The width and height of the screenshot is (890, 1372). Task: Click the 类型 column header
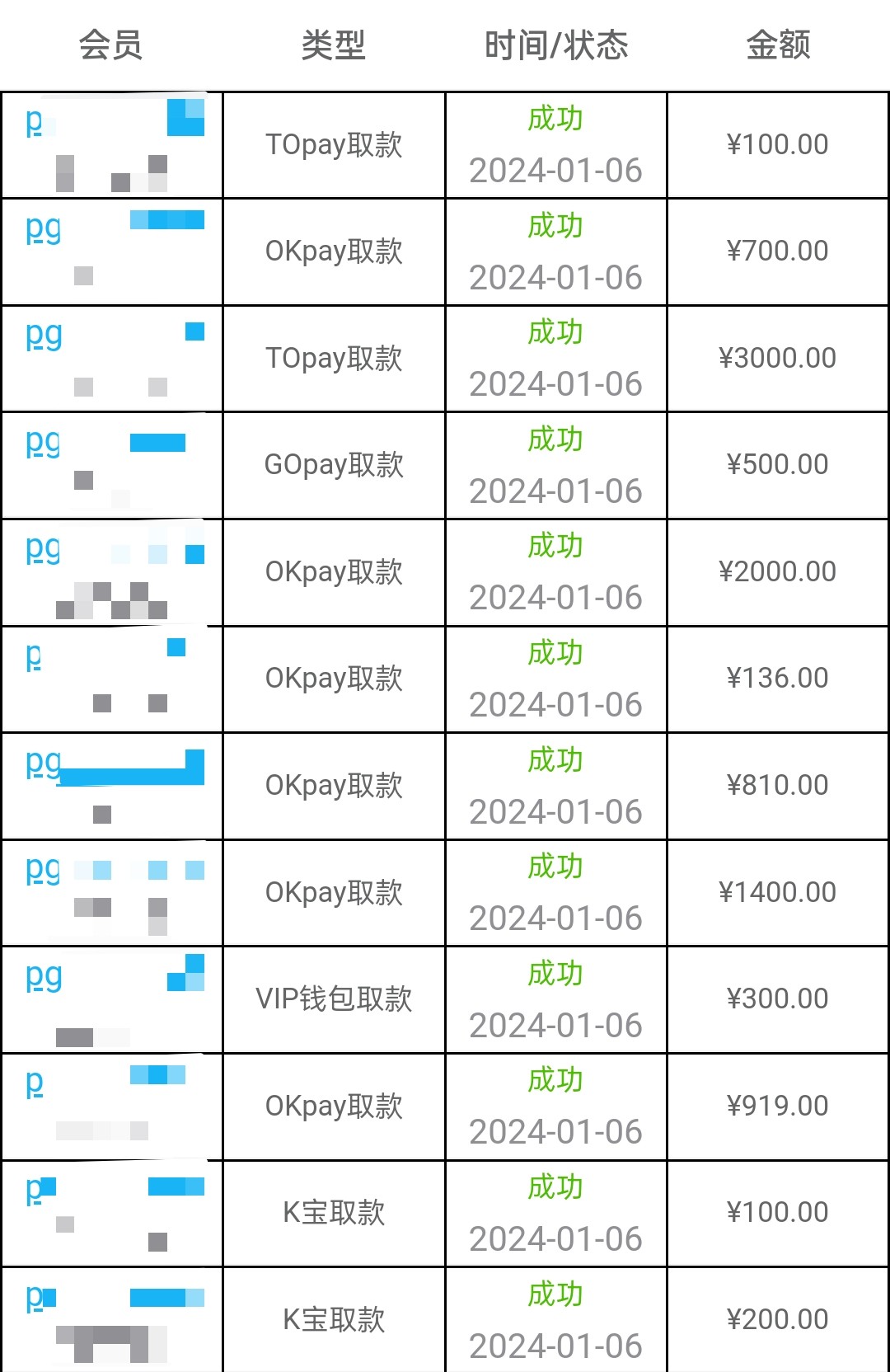[x=333, y=45]
